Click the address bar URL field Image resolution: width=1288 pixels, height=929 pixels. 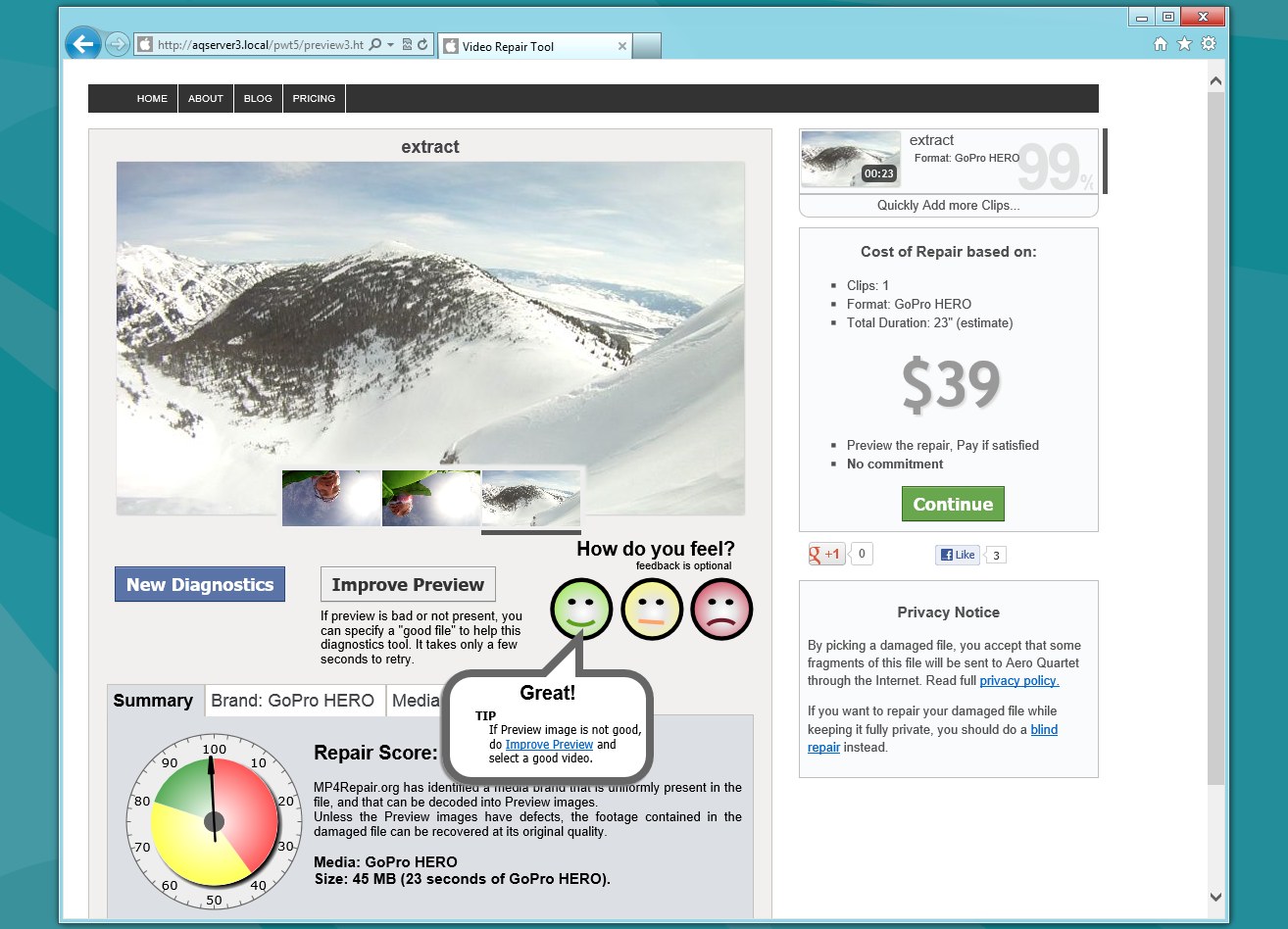coord(260,45)
